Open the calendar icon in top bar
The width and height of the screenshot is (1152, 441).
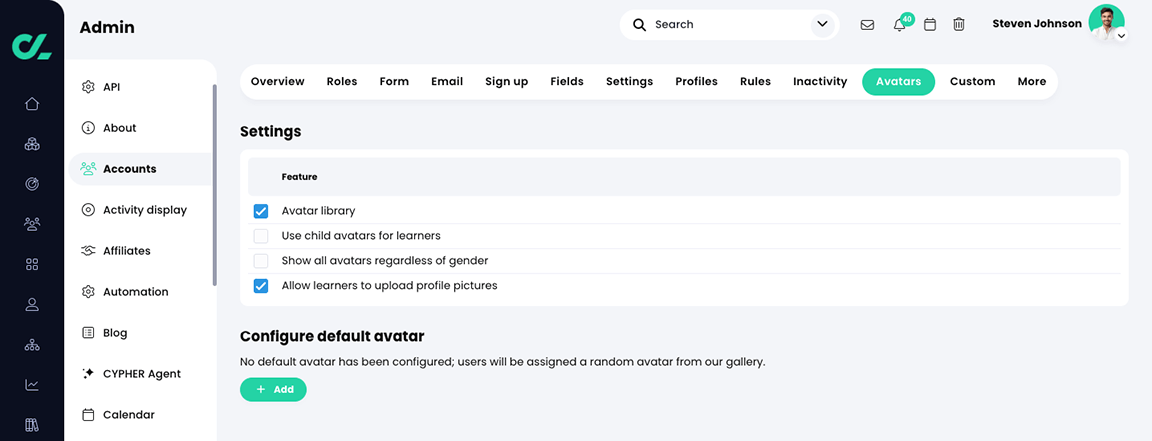(929, 24)
